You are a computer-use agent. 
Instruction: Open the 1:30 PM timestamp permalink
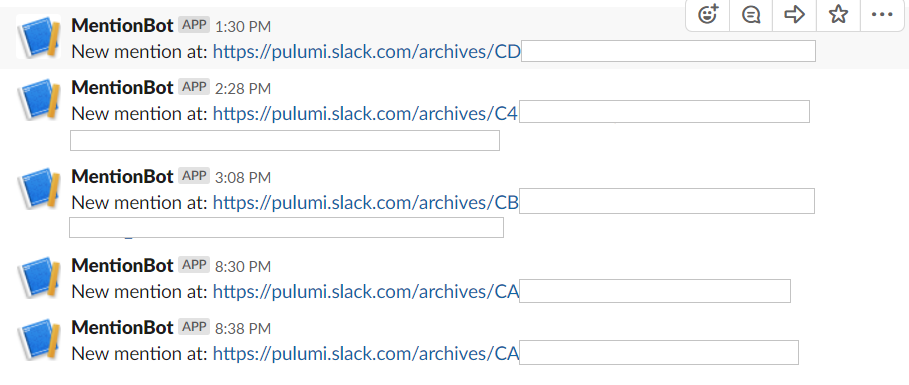pyautogui.click(x=243, y=27)
